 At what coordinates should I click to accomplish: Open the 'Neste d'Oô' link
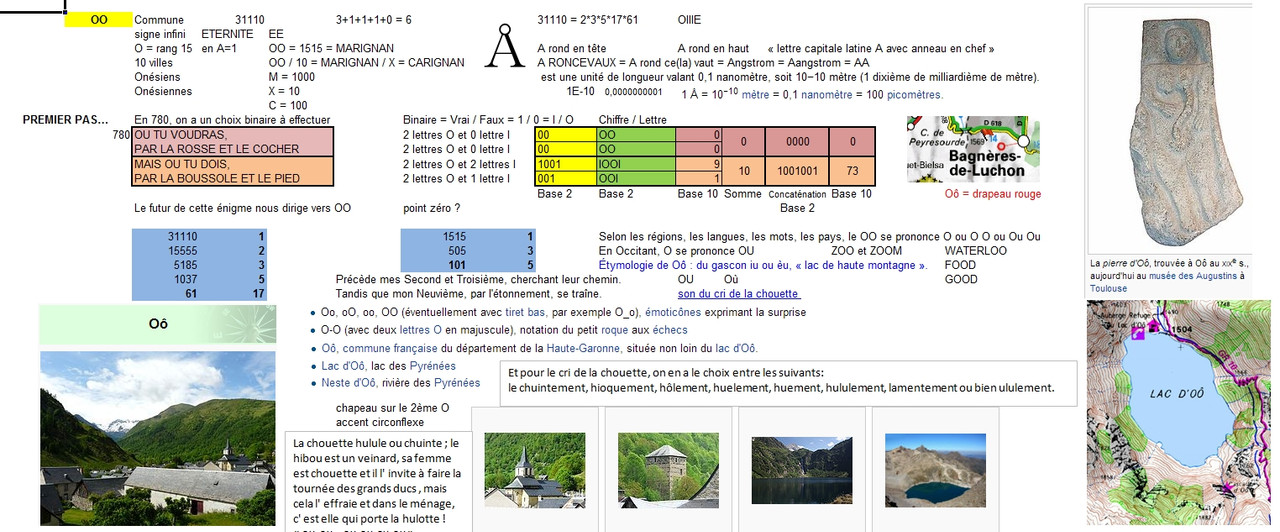(x=351, y=384)
